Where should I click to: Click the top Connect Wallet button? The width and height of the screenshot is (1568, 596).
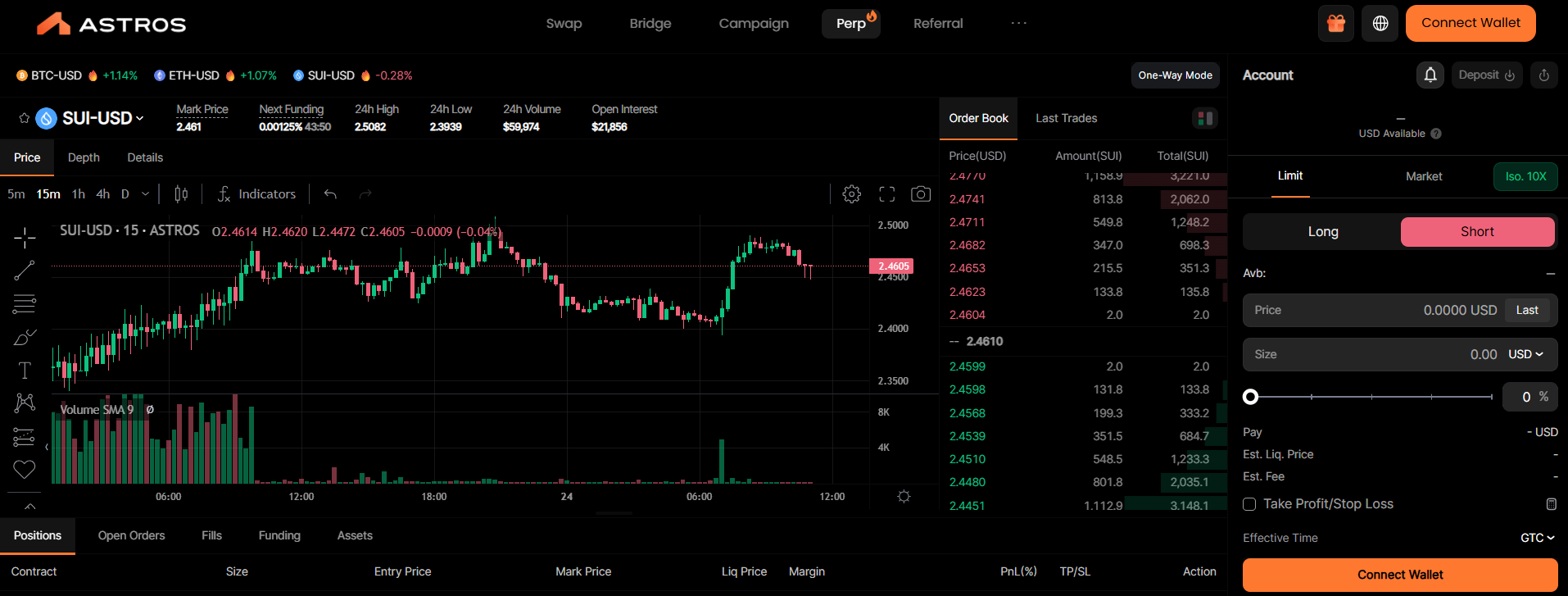click(x=1470, y=23)
